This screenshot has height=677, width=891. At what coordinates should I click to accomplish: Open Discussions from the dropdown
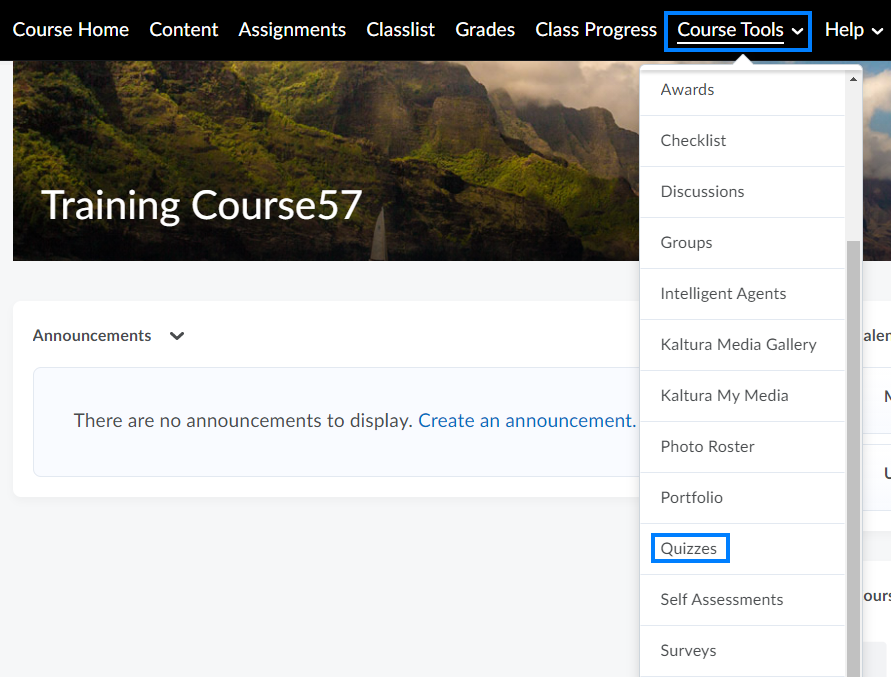(x=702, y=192)
